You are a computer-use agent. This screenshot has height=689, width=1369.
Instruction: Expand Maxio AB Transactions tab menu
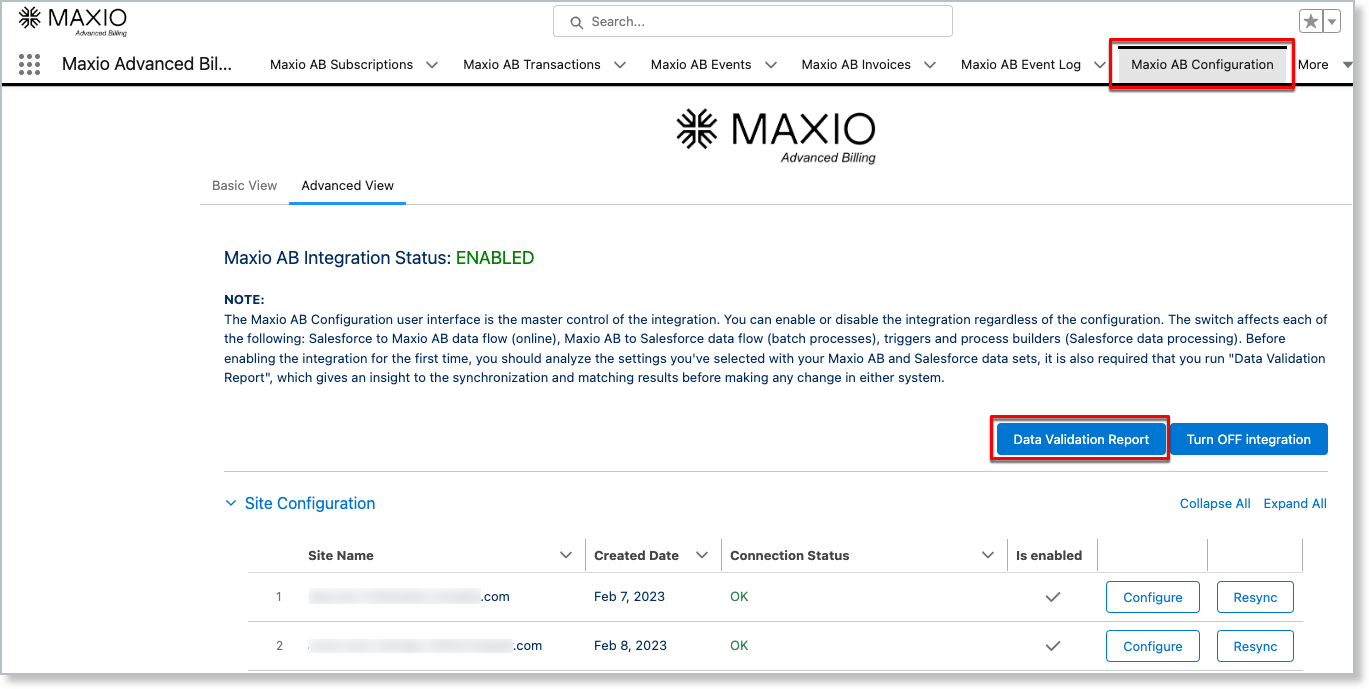coord(620,65)
